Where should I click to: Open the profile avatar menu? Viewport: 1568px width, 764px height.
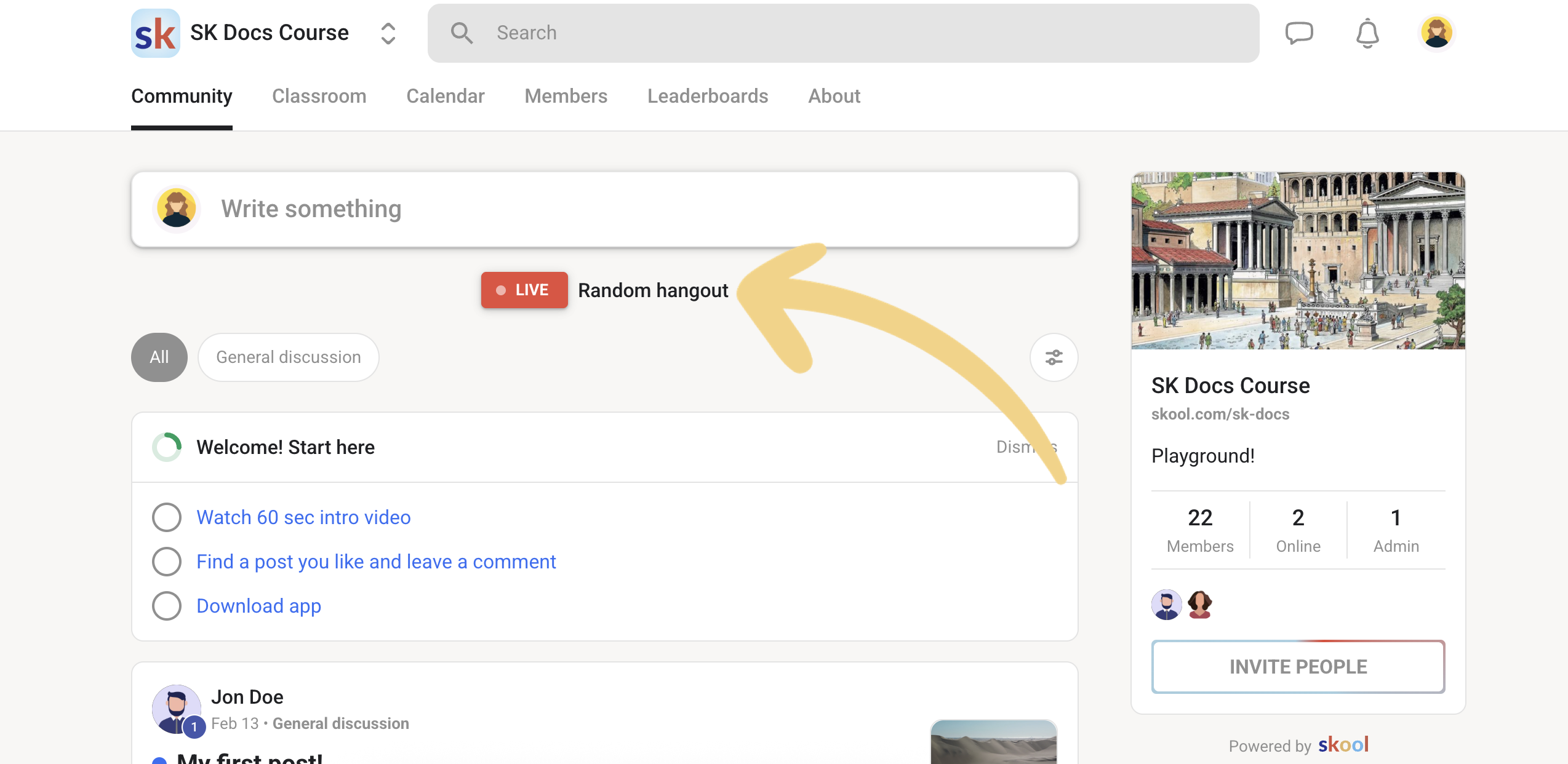click(x=1436, y=33)
